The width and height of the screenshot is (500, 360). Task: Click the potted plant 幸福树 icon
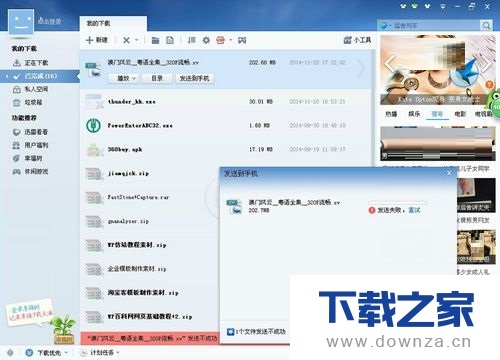63,329
